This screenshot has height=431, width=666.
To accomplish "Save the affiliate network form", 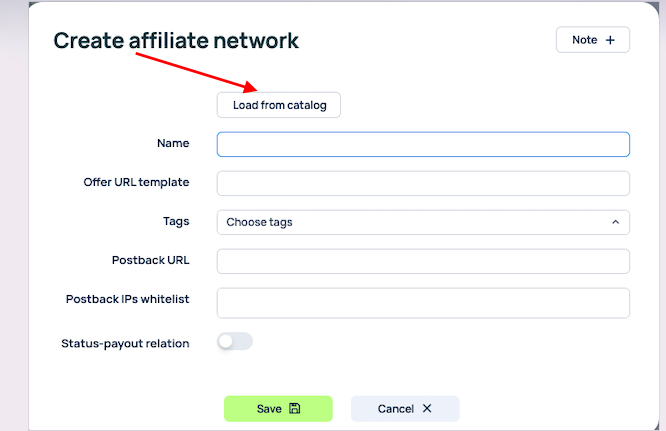I will tap(278, 409).
